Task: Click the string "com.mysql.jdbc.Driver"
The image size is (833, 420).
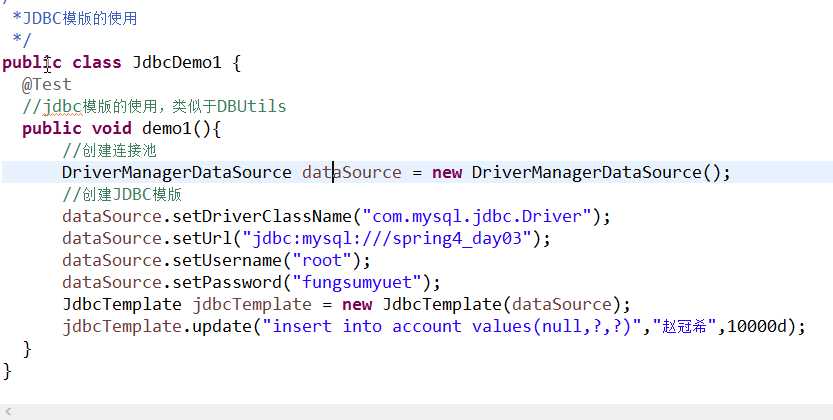Action: [x=477, y=217]
